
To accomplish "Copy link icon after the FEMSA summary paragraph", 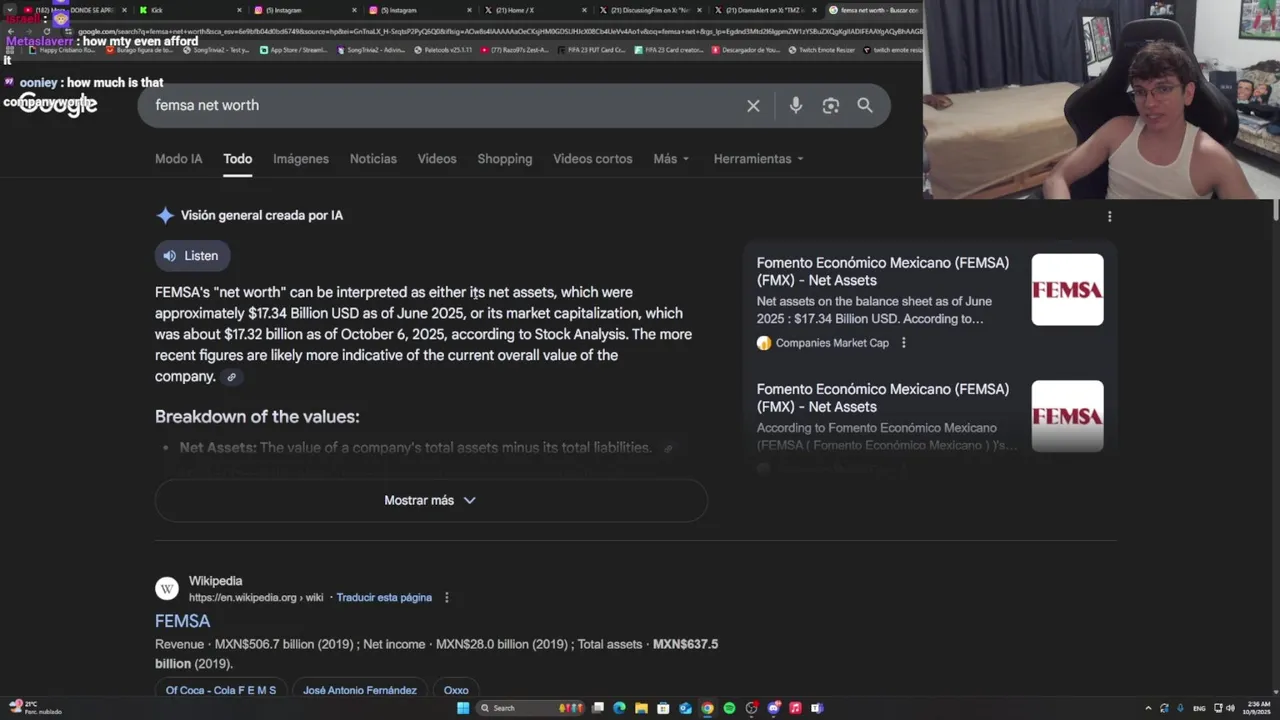I will tap(231, 377).
